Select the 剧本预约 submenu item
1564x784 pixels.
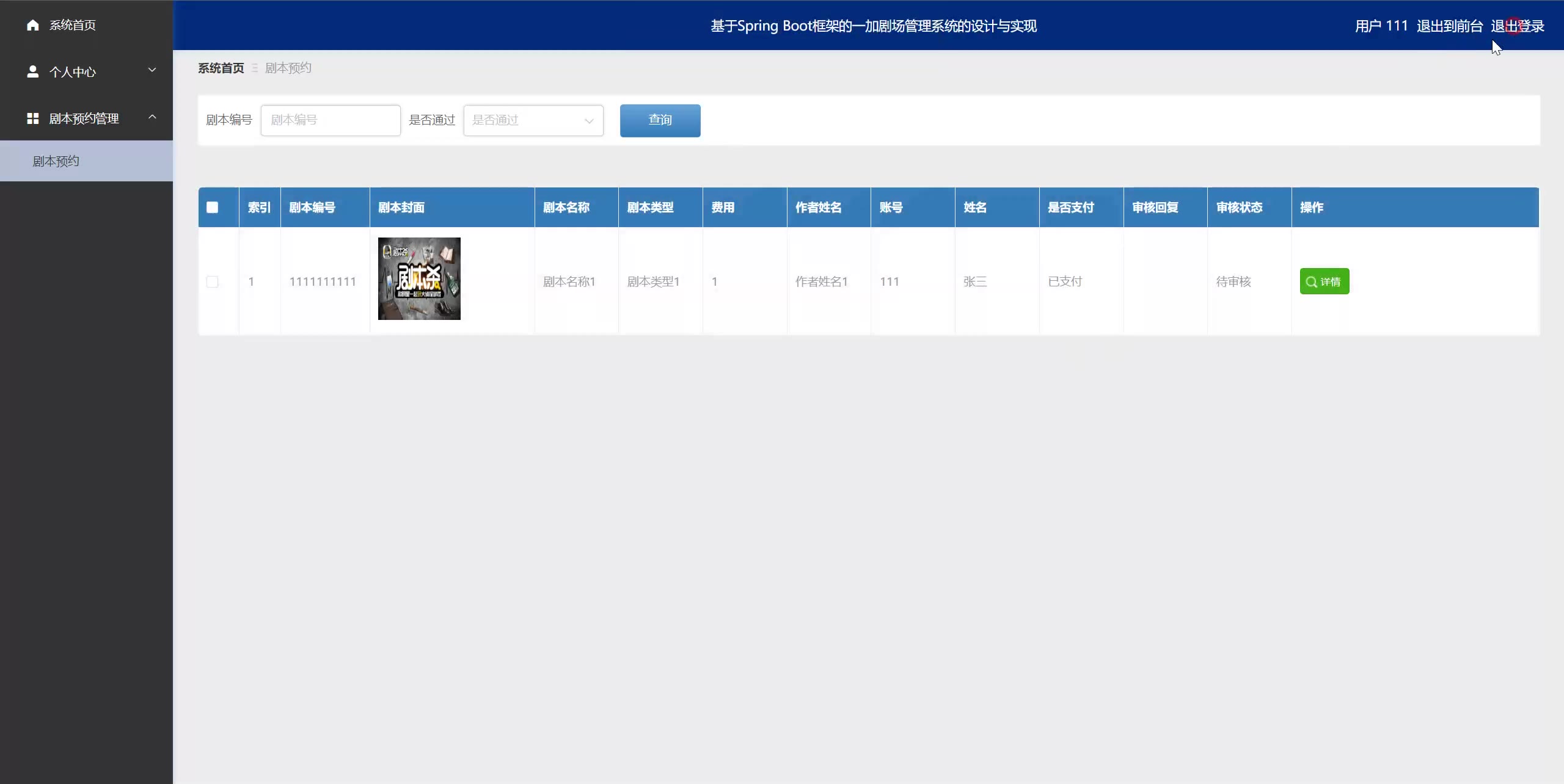56,161
